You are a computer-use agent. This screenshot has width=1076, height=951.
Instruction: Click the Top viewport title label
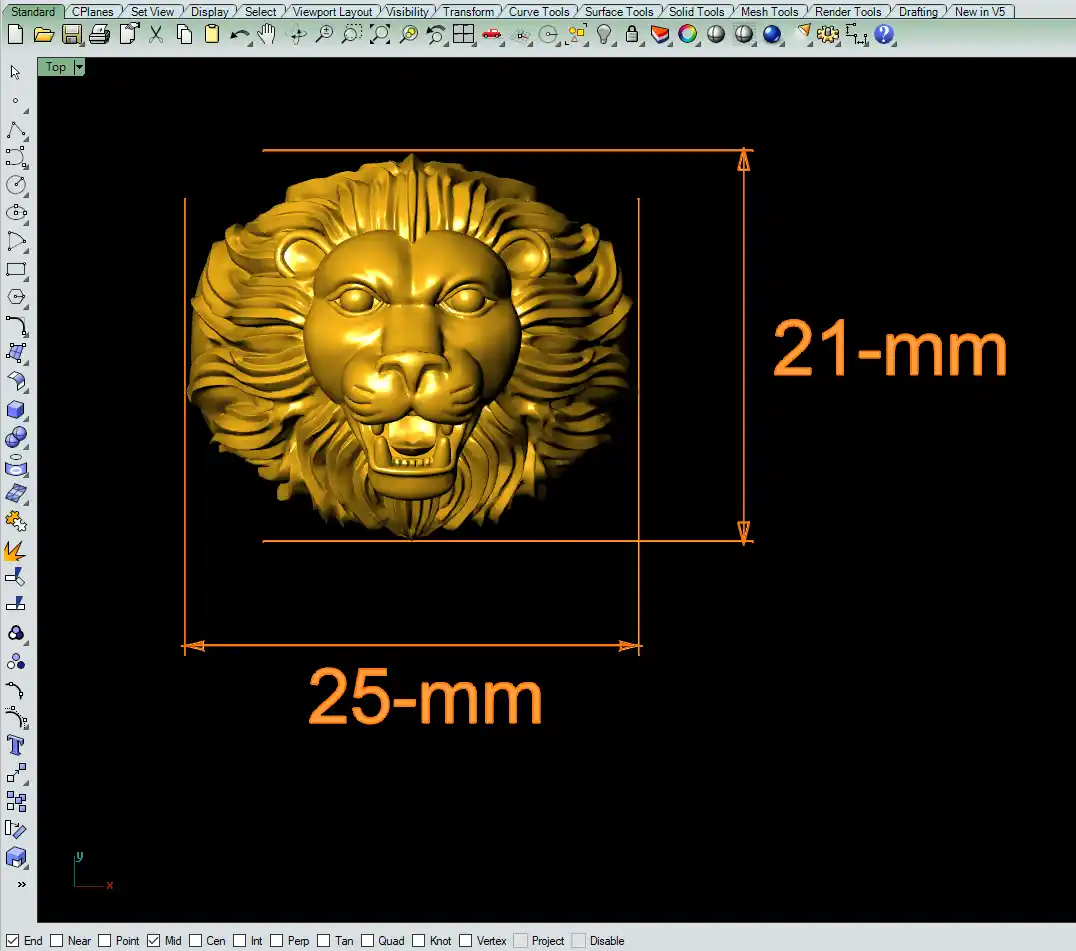pyautogui.click(x=56, y=67)
